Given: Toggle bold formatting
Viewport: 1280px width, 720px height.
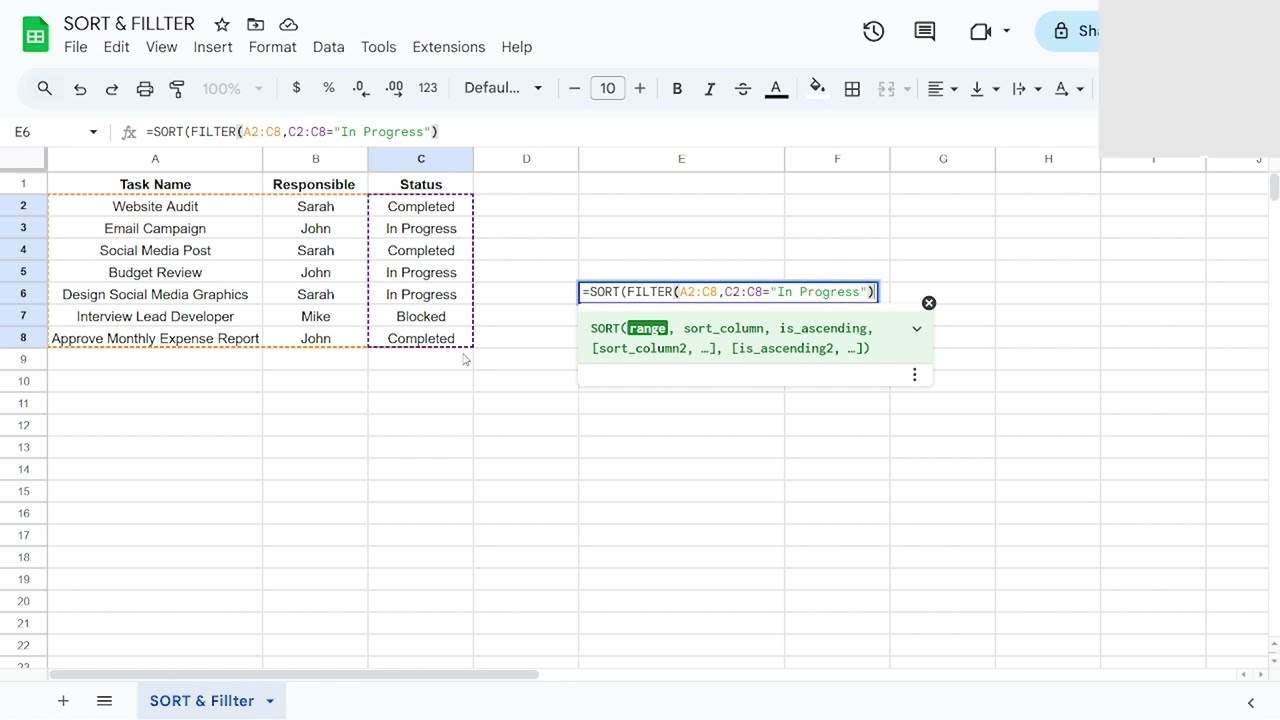Looking at the screenshot, I should pyautogui.click(x=677, y=89).
